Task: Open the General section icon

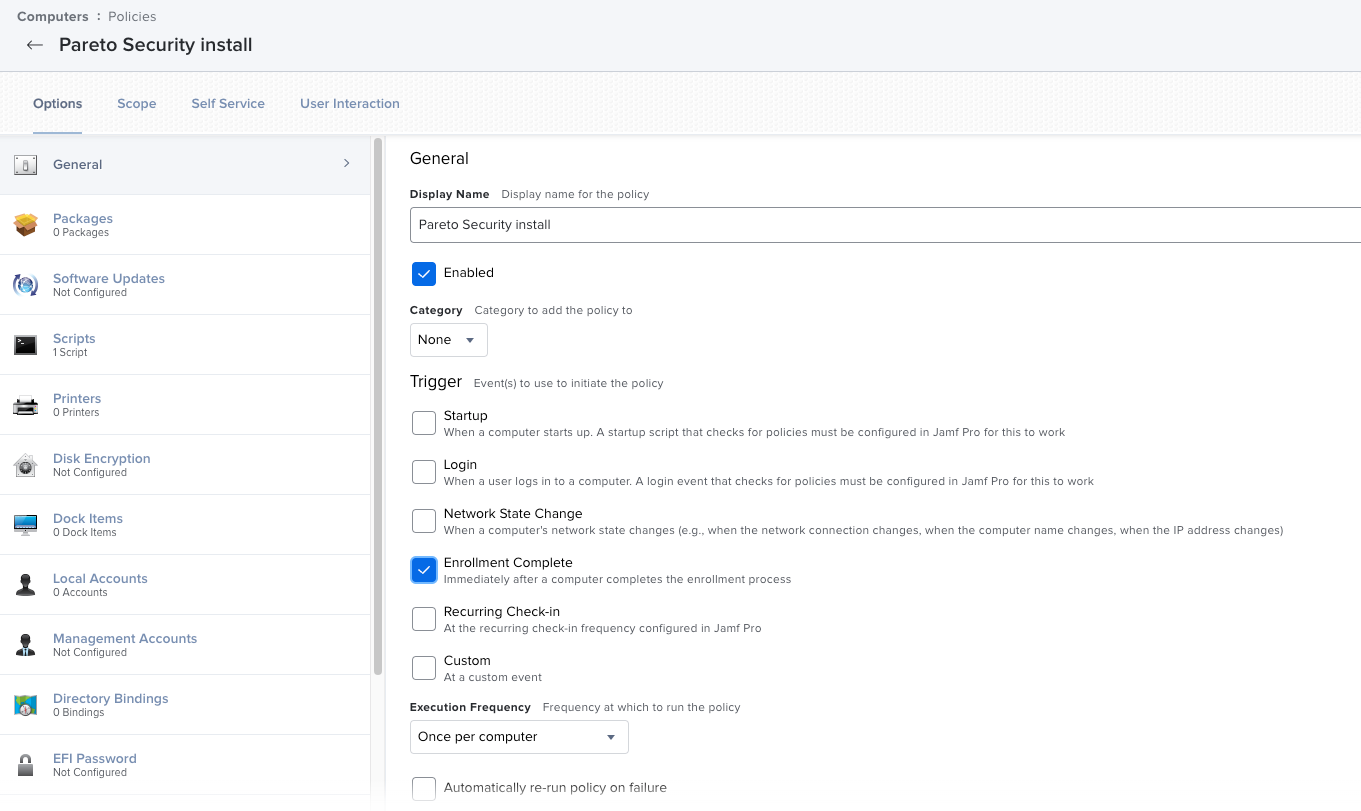Action: point(26,165)
